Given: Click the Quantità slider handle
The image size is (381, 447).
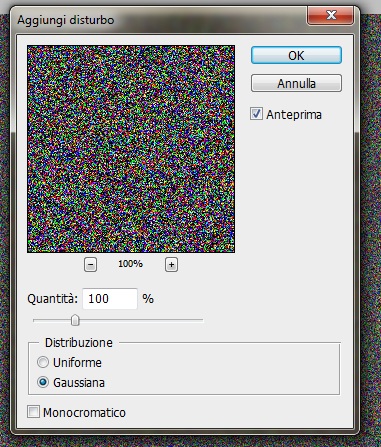Looking at the screenshot, I should [x=75, y=320].
